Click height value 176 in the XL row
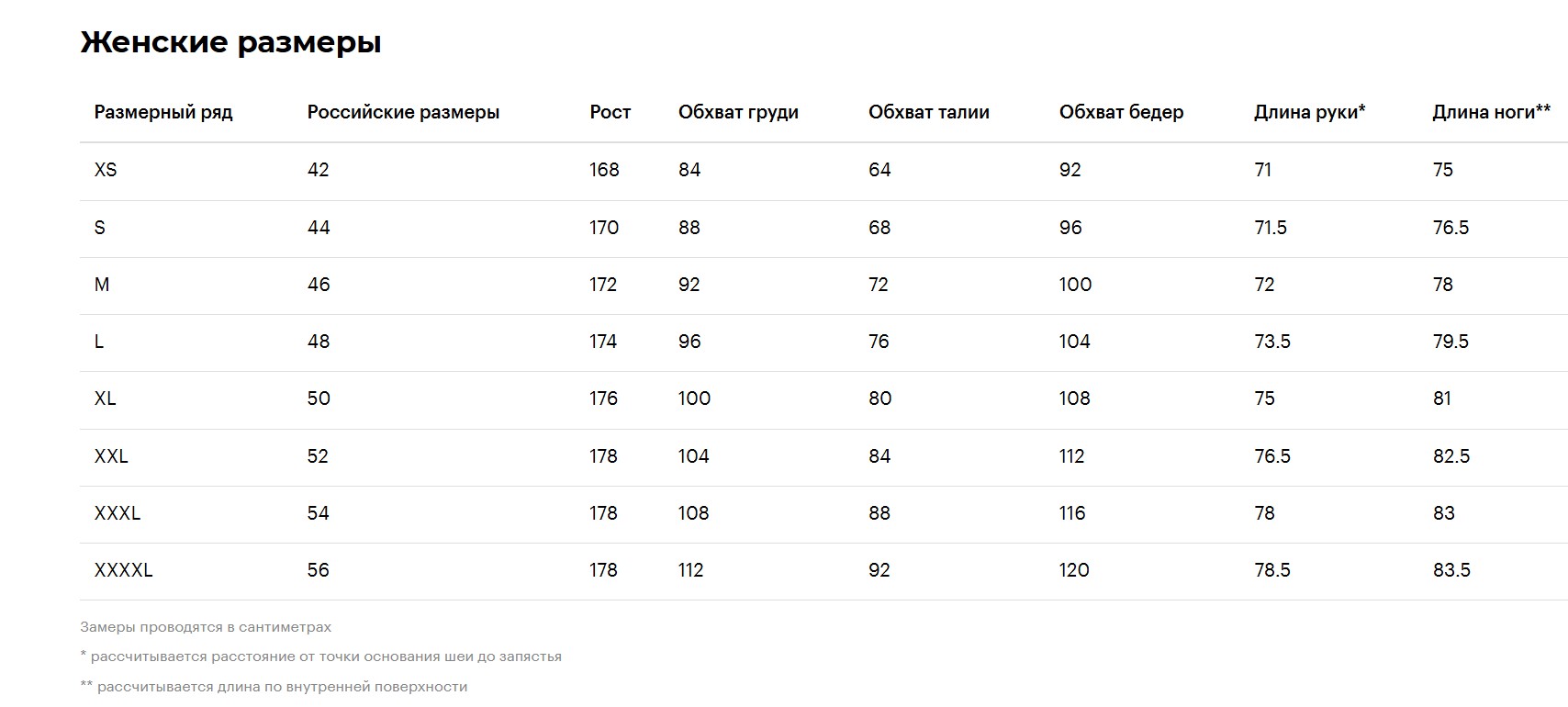This screenshot has width=1568, height=707. tap(603, 398)
